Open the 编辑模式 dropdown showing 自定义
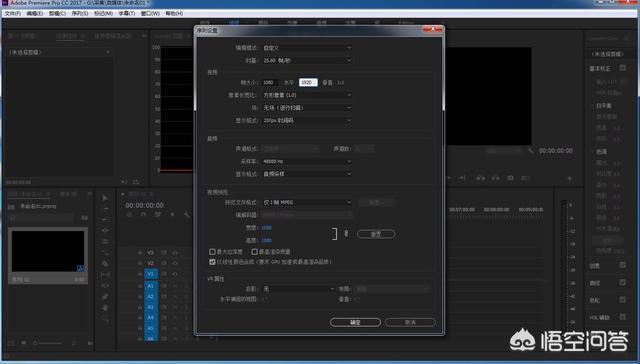This screenshot has width=640, height=364. [307, 48]
